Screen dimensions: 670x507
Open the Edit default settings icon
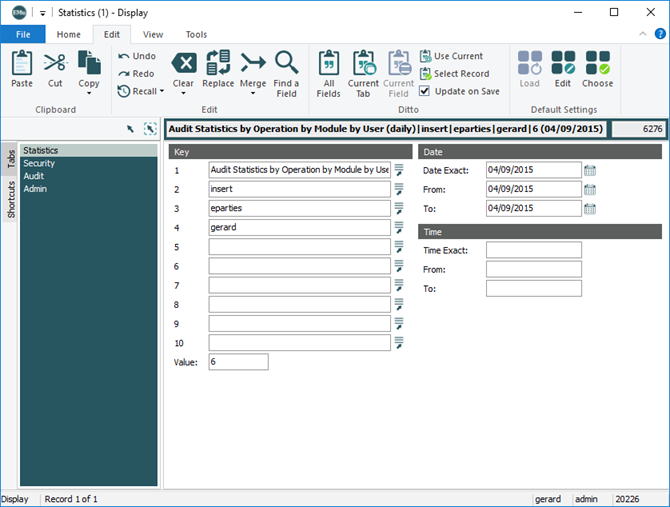(563, 64)
